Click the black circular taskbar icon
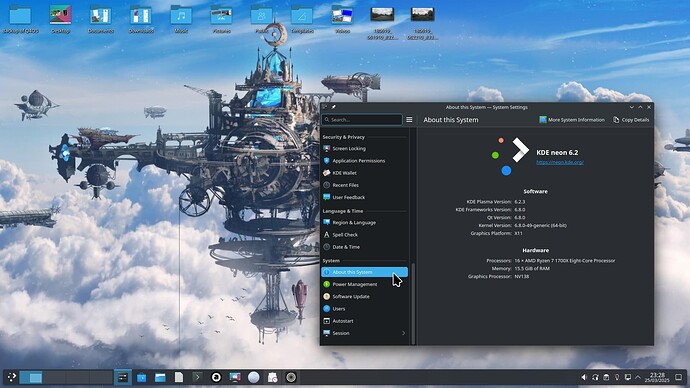 [216, 377]
